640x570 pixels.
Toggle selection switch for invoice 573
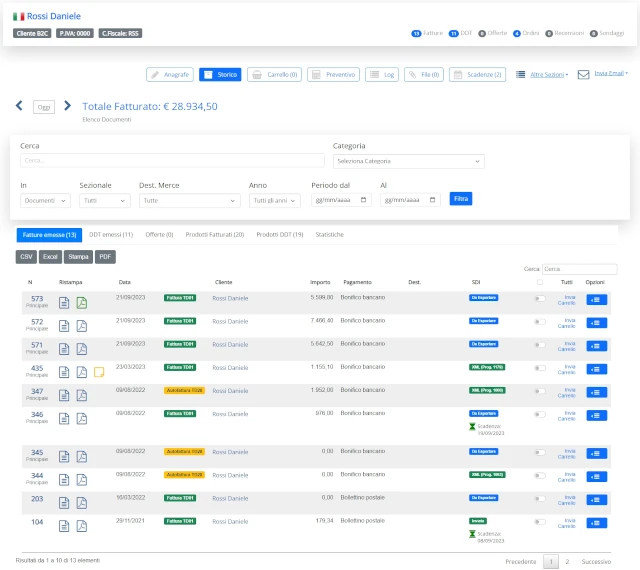click(x=540, y=299)
